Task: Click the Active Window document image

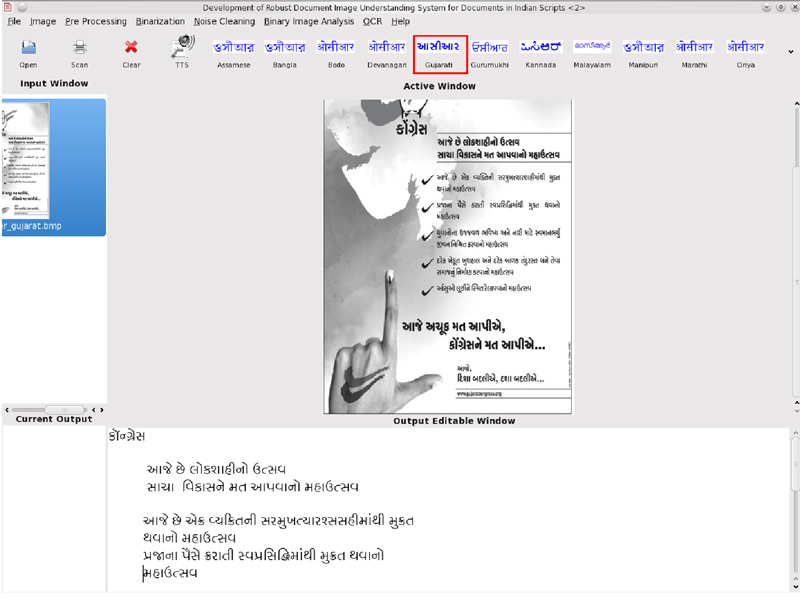Action: click(x=447, y=257)
